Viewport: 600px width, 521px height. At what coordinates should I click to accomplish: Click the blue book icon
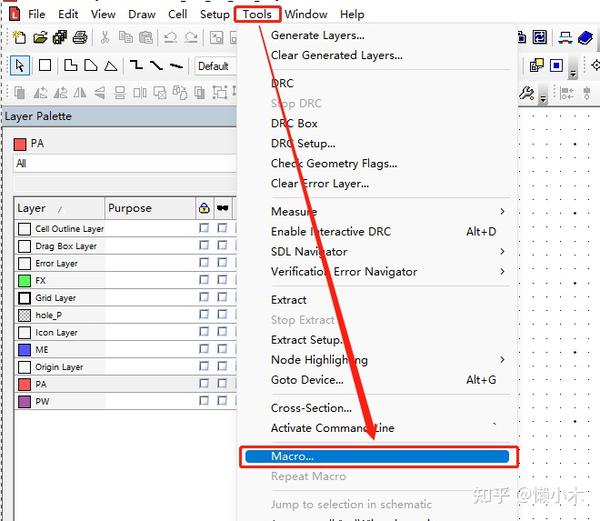point(585,38)
